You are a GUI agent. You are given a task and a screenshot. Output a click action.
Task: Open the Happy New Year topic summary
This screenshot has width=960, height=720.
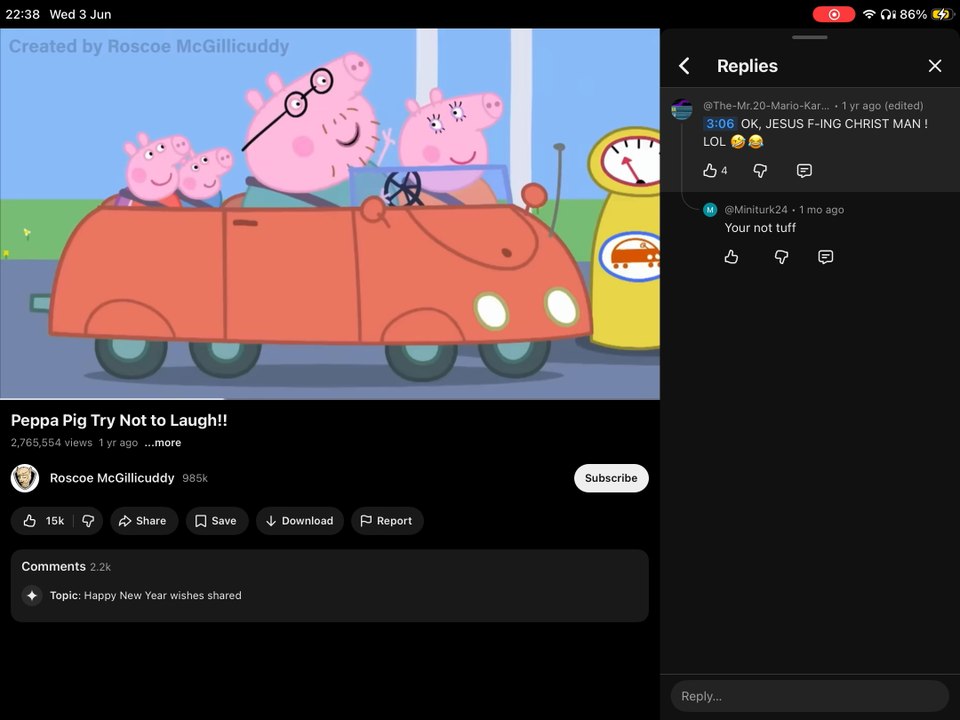coord(146,596)
